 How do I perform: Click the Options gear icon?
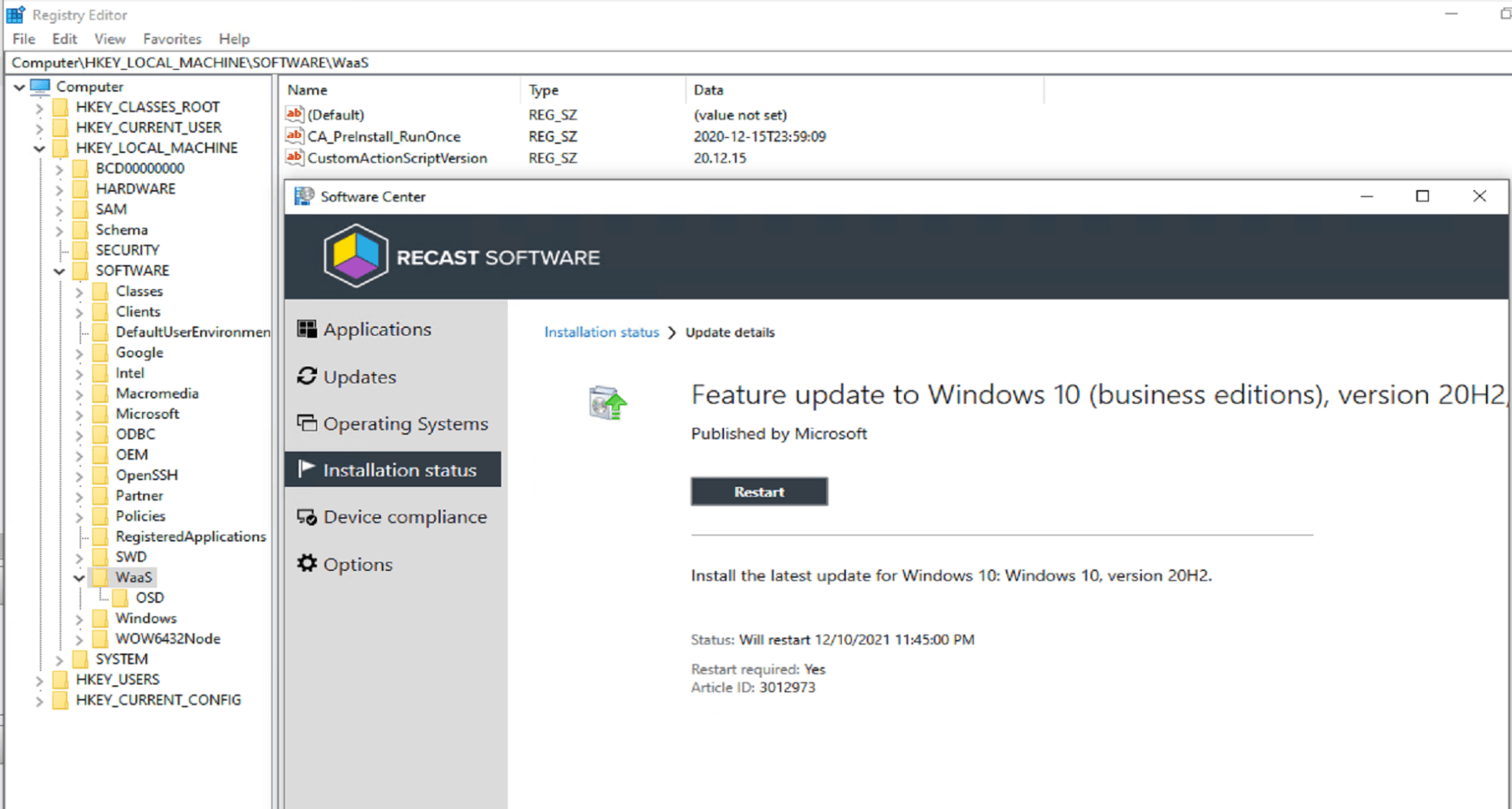307,563
